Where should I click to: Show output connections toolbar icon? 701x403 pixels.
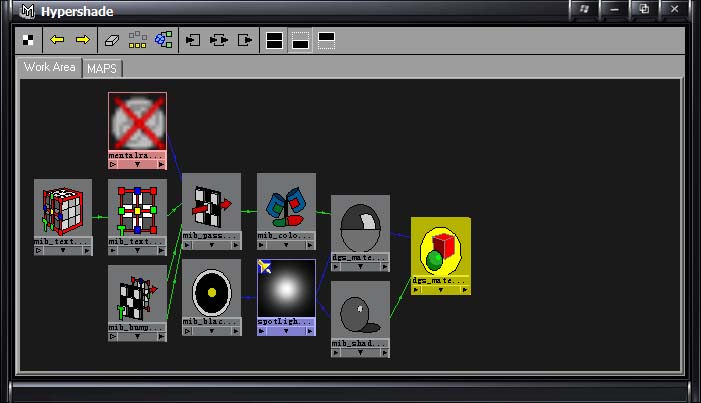click(244, 41)
